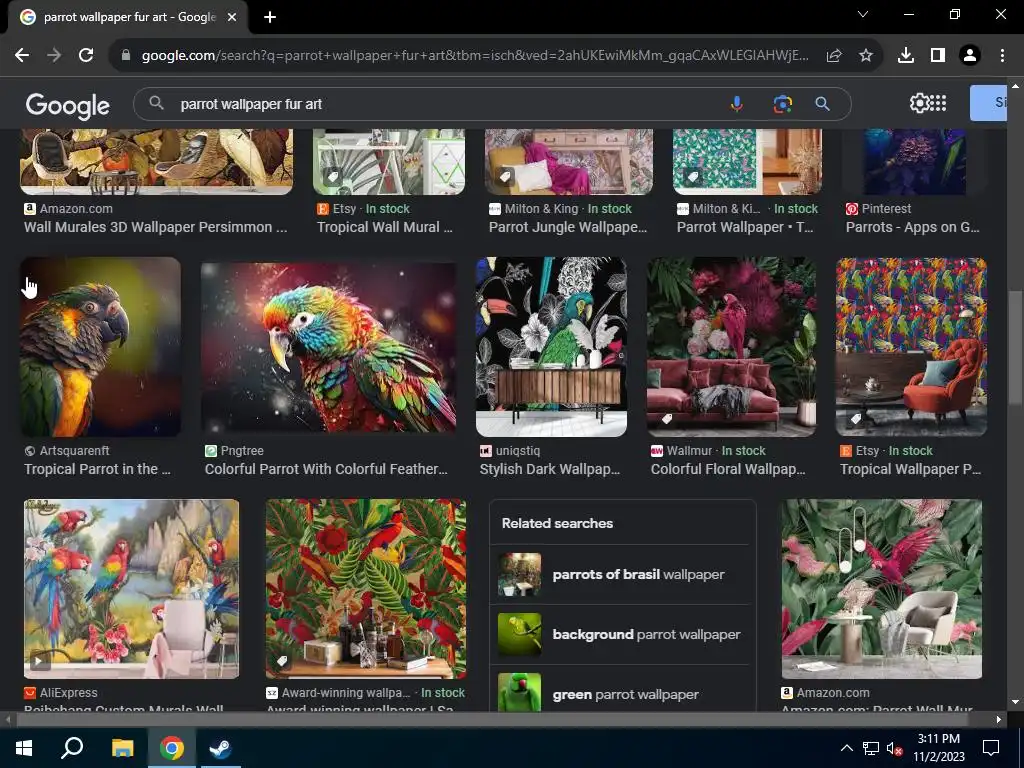Open the Chrome profile icon

point(970,56)
